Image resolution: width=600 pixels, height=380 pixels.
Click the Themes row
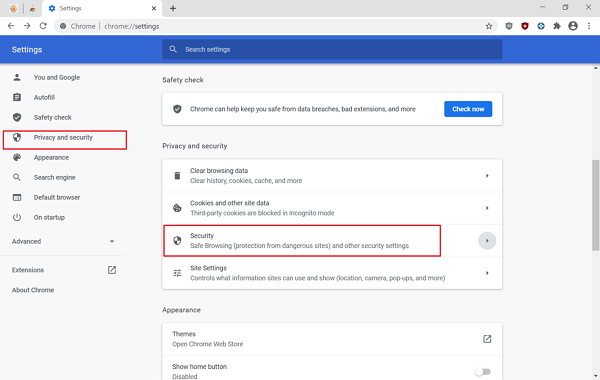[332, 339]
